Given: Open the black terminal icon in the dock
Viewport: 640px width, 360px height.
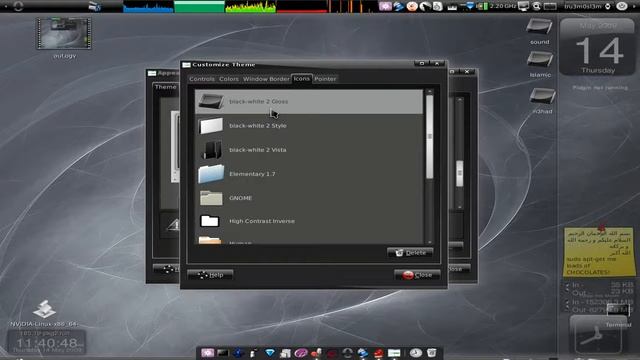Looking at the screenshot, I should (x=223, y=353).
